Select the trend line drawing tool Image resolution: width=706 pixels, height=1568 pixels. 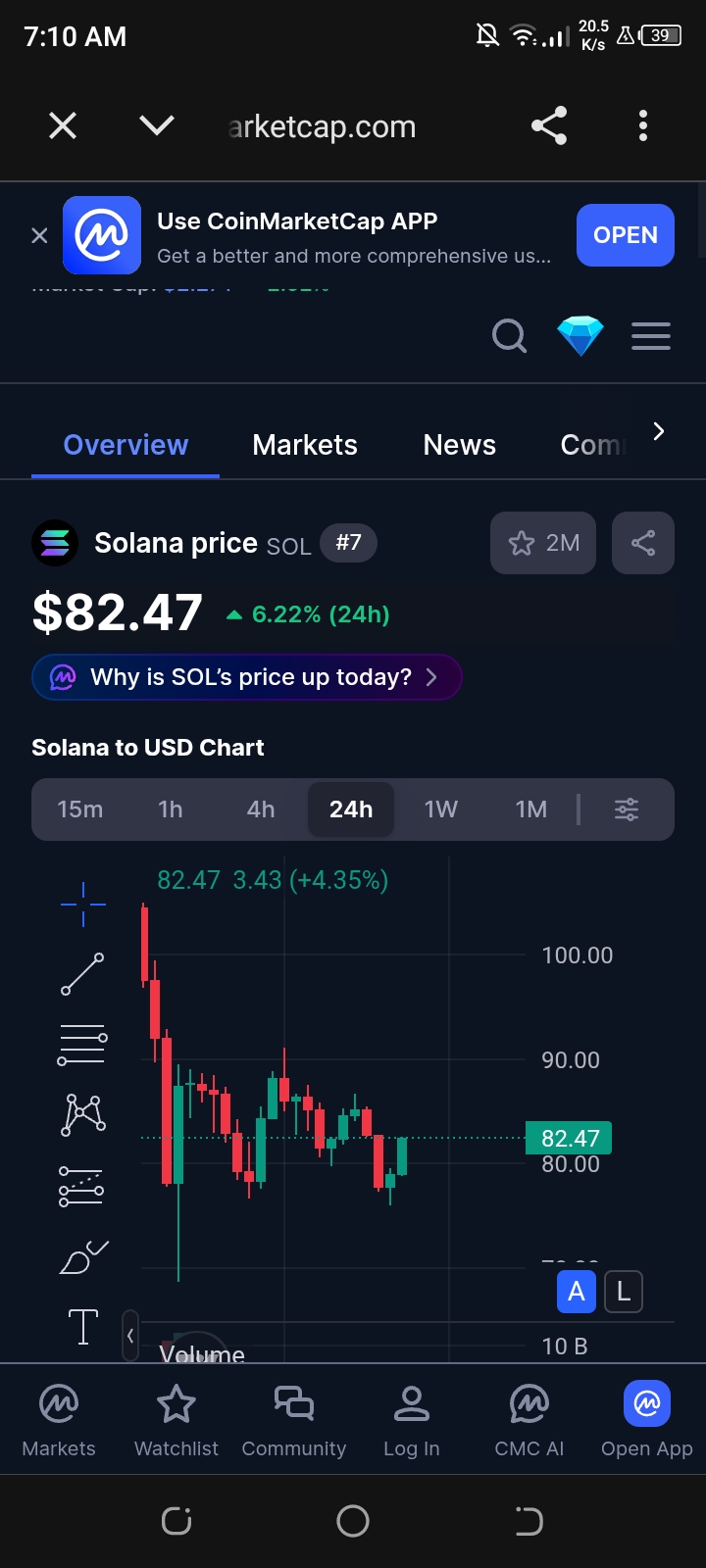click(83, 974)
